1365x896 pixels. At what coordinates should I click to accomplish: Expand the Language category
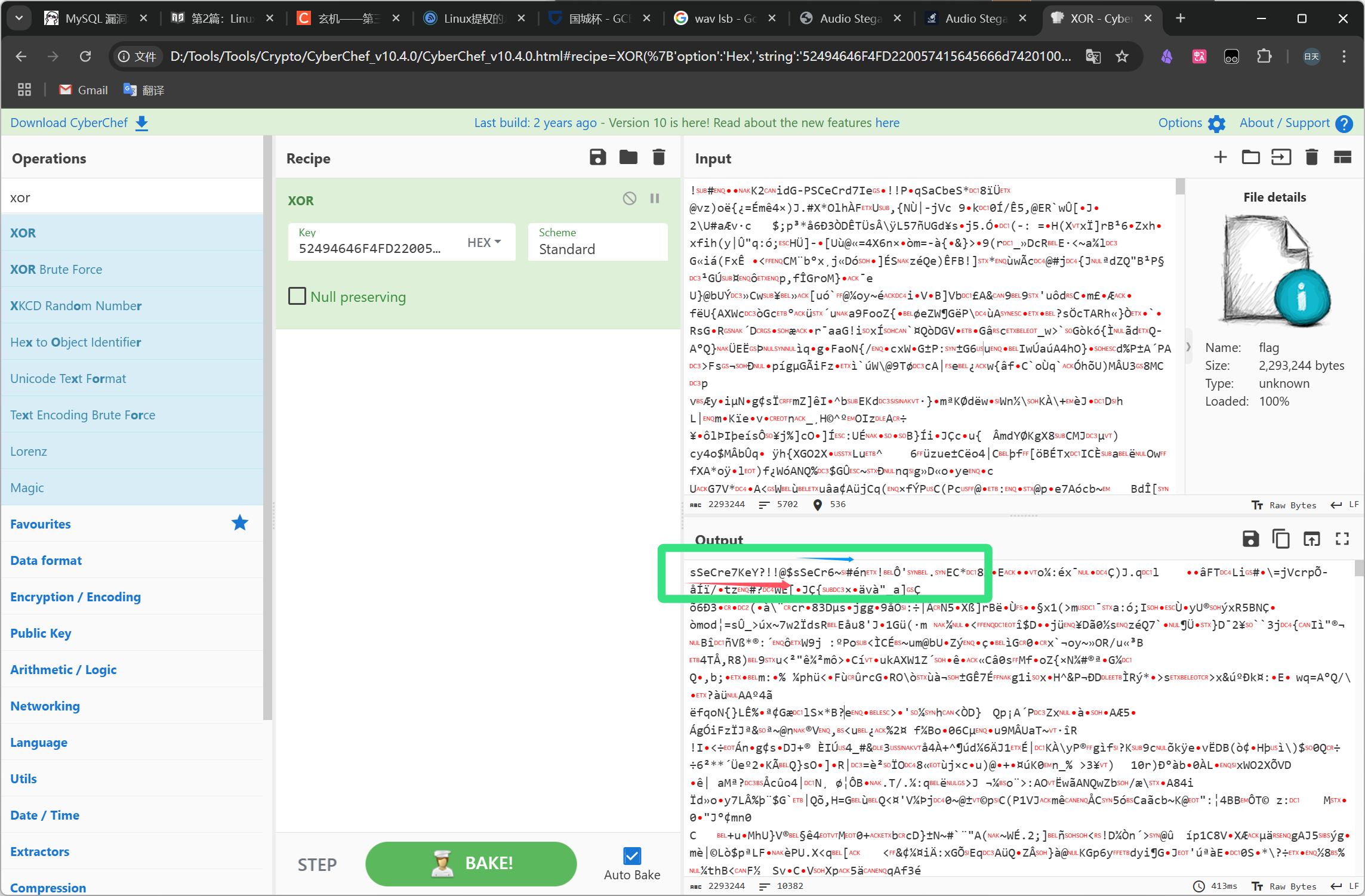(132, 742)
